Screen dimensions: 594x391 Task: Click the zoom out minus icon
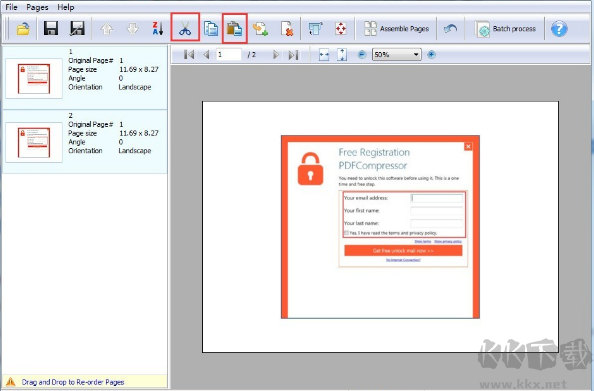coord(362,55)
